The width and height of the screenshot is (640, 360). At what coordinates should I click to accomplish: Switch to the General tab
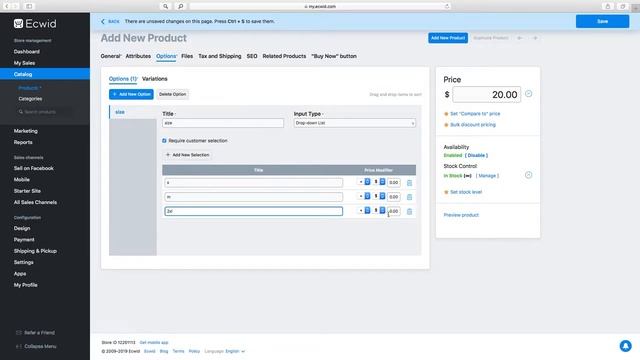[111, 56]
